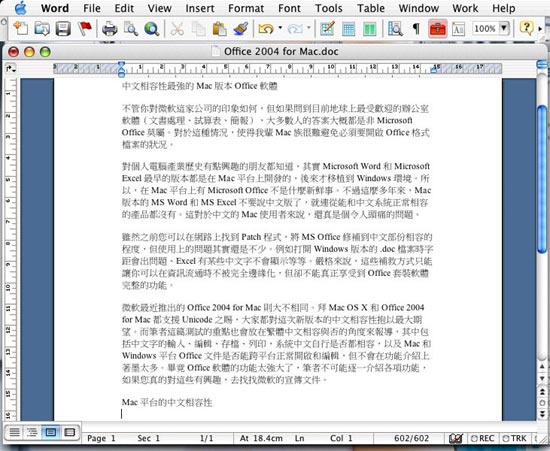Click the Page 1 status bar field
This screenshot has width=550, height=451.
point(101,438)
